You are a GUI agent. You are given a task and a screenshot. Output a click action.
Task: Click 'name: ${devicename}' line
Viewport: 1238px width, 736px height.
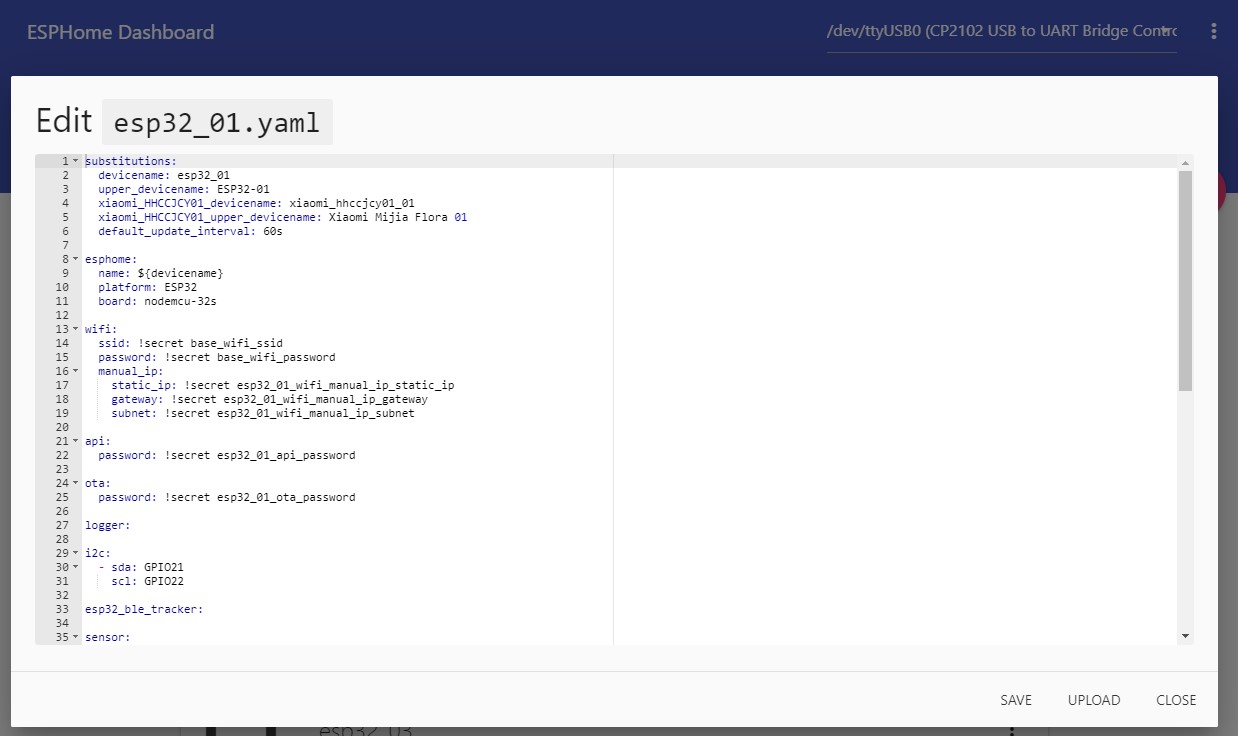[160, 273]
